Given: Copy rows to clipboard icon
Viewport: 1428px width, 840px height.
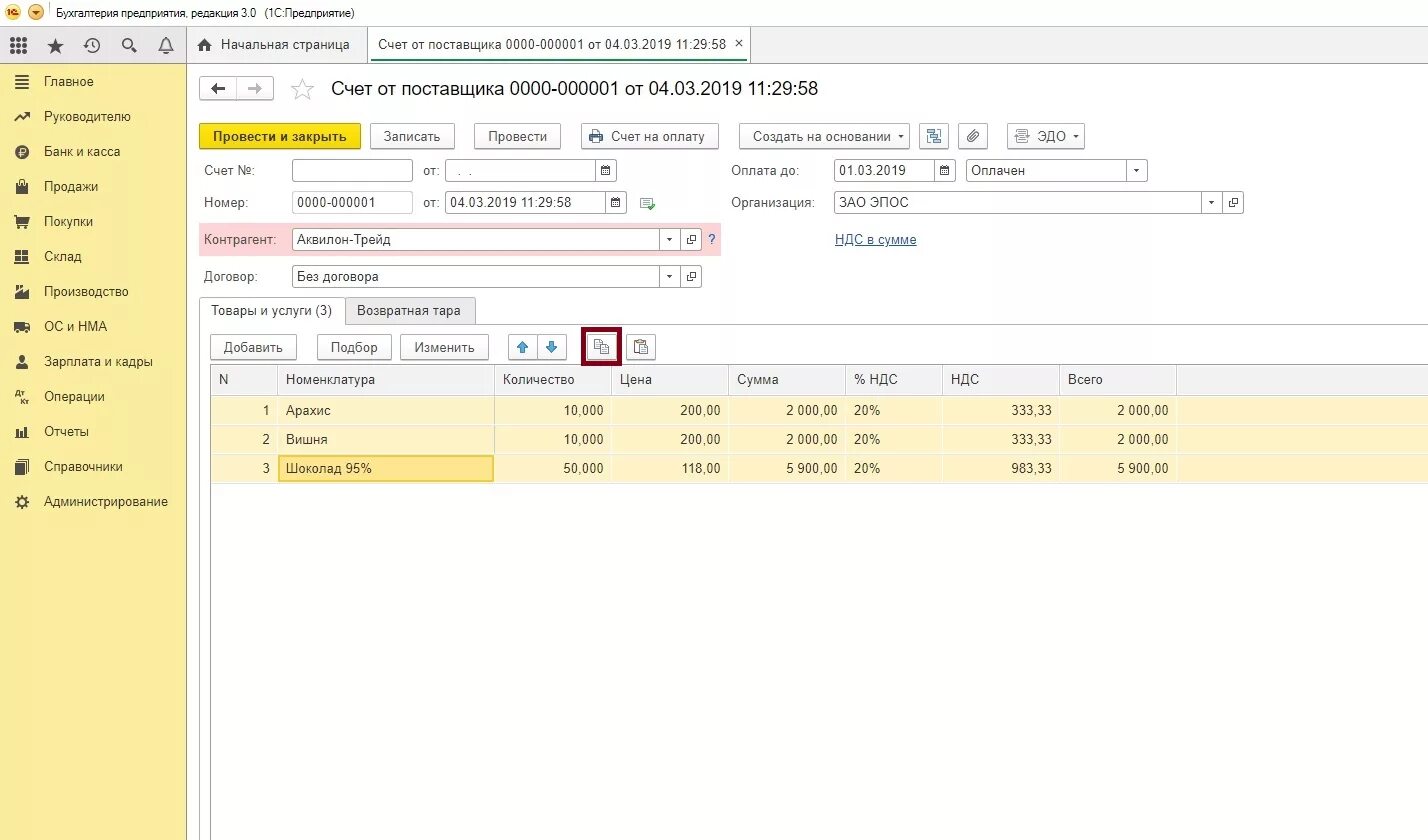Looking at the screenshot, I should coord(601,347).
